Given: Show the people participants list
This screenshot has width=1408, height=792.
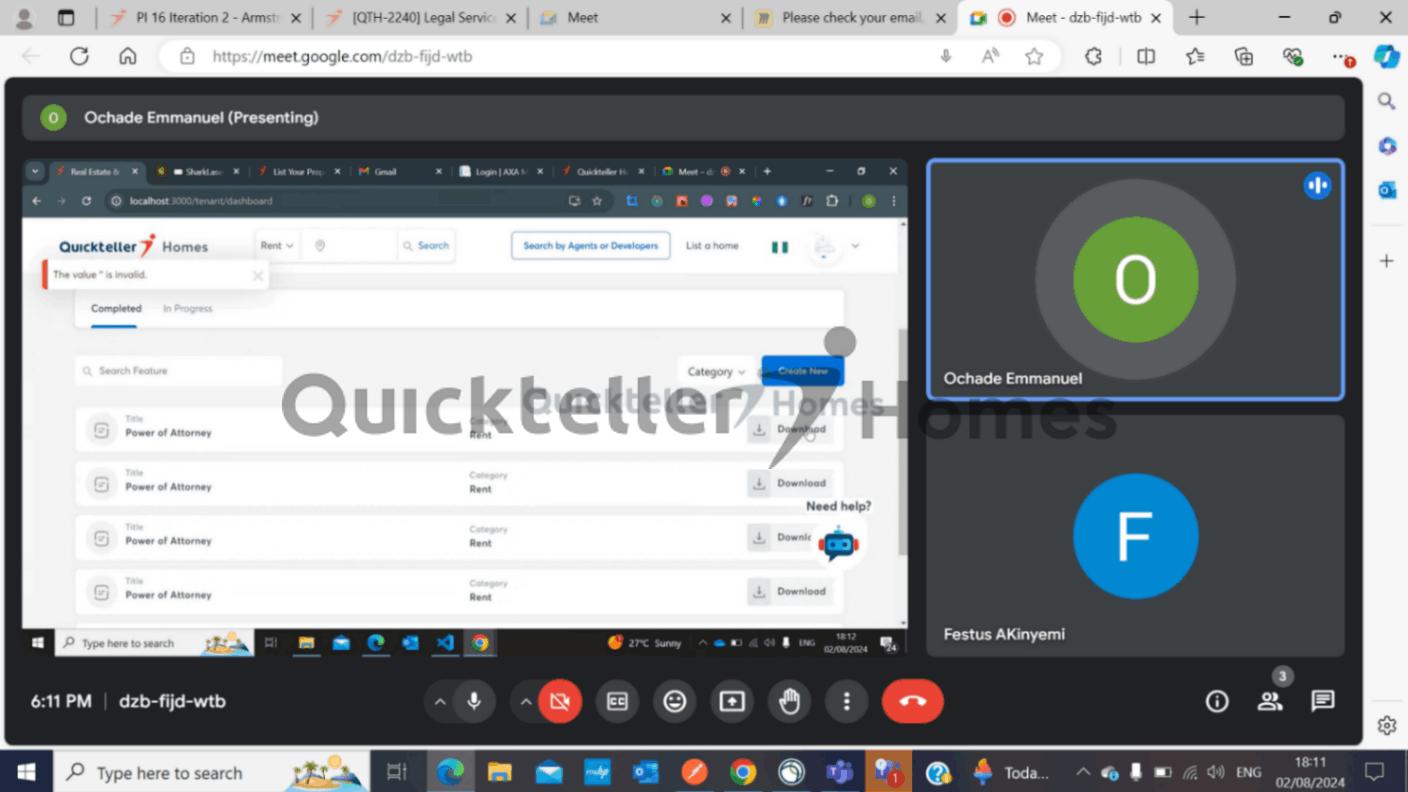Looking at the screenshot, I should point(1270,701).
